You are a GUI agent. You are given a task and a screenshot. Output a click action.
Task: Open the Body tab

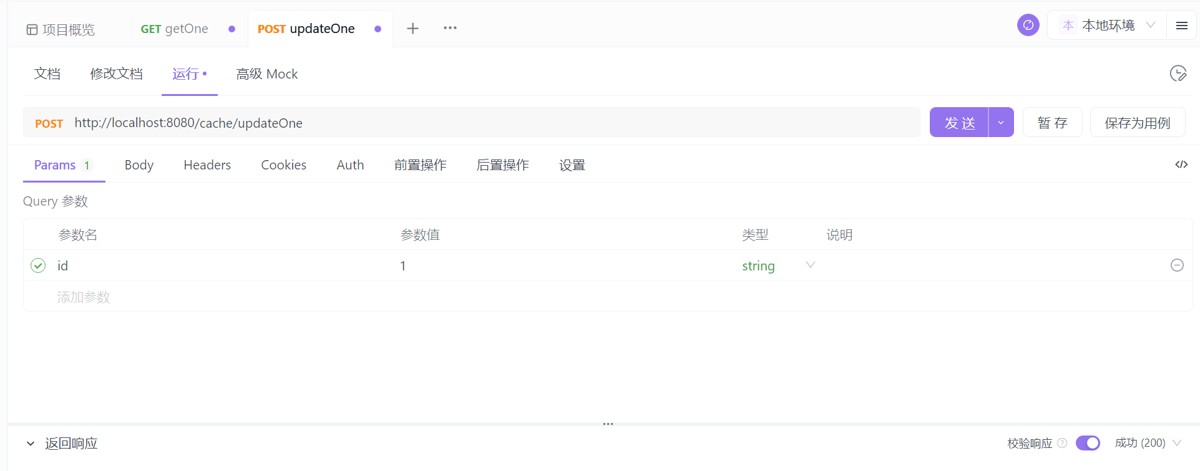point(139,165)
